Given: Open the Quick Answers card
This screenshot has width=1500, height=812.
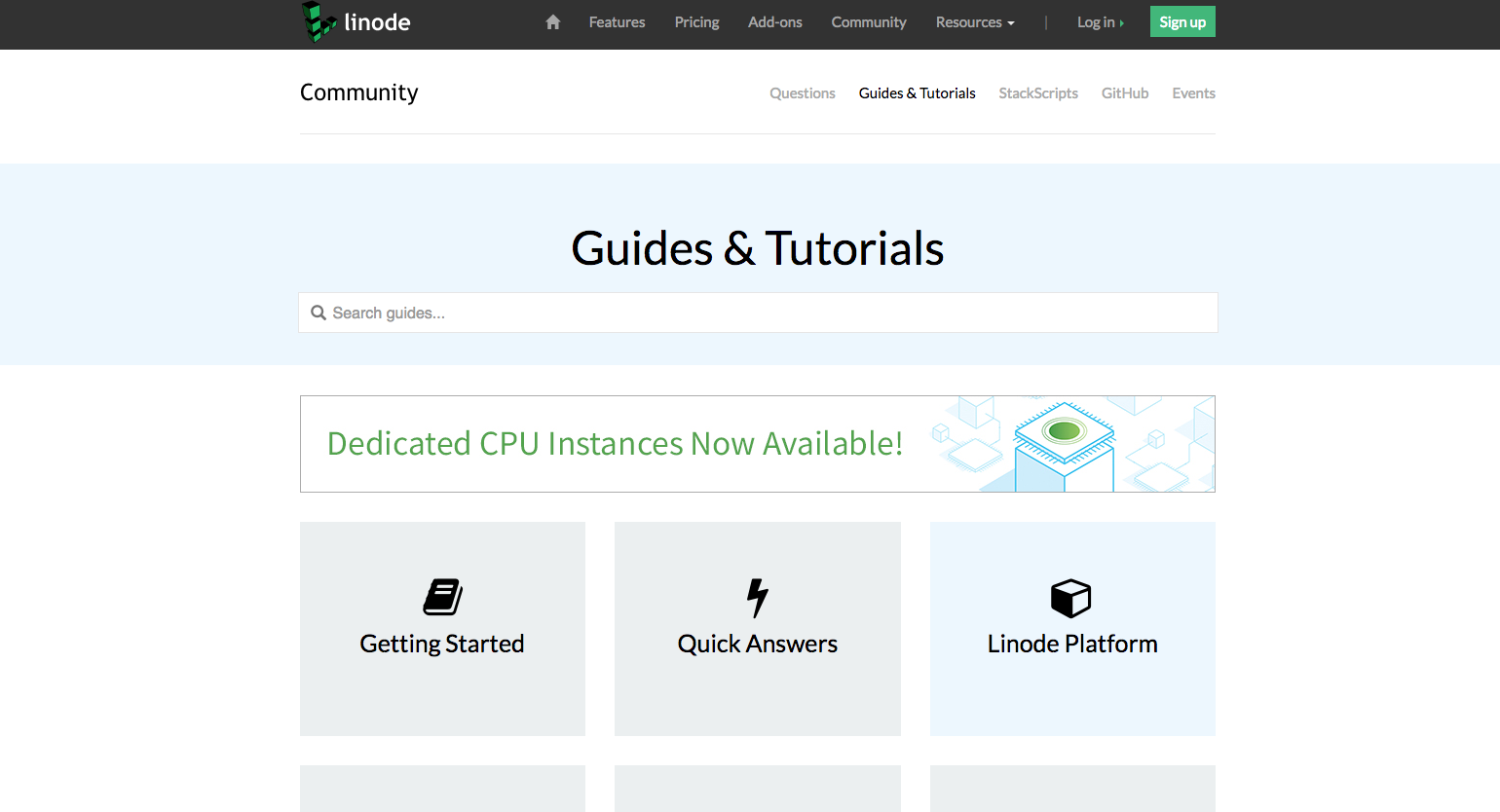Looking at the screenshot, I should click(758, 629).
